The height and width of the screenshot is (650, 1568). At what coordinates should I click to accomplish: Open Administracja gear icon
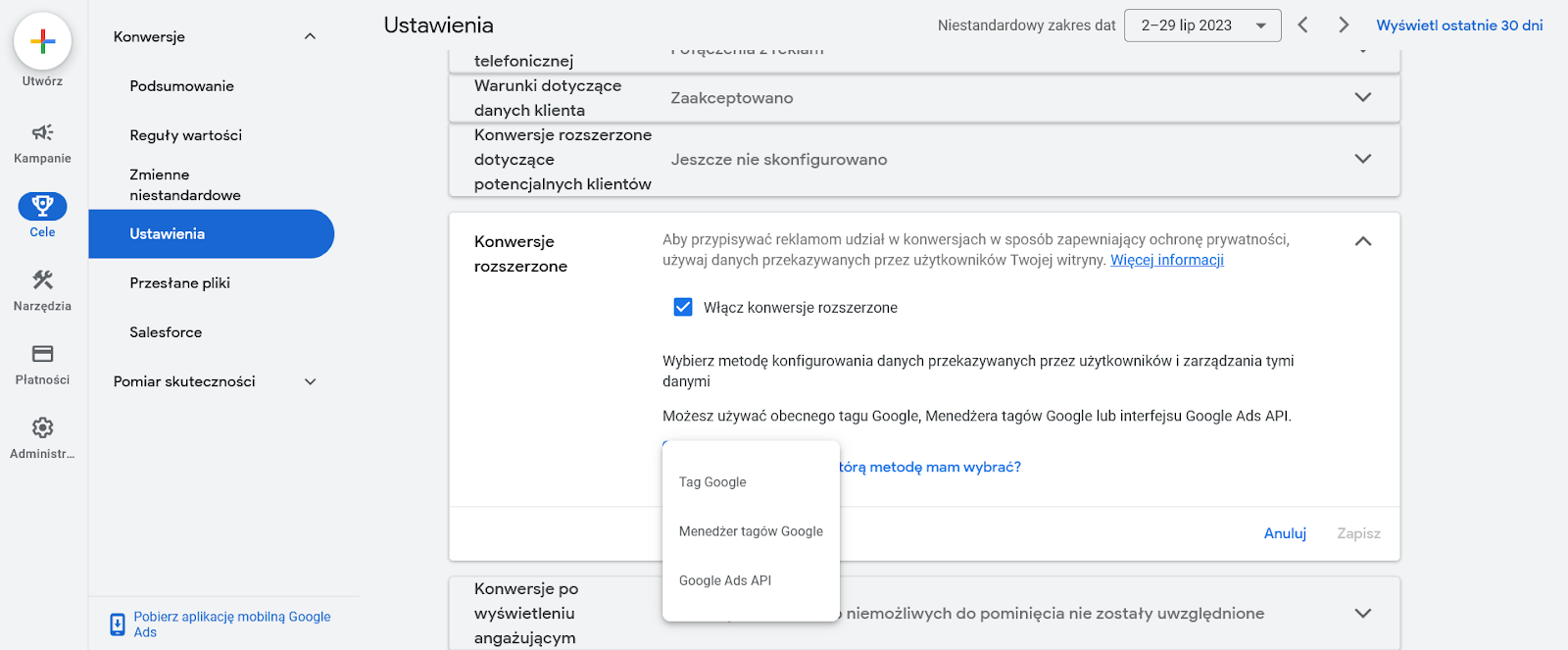pyautogui.click(x=42, y=427)
